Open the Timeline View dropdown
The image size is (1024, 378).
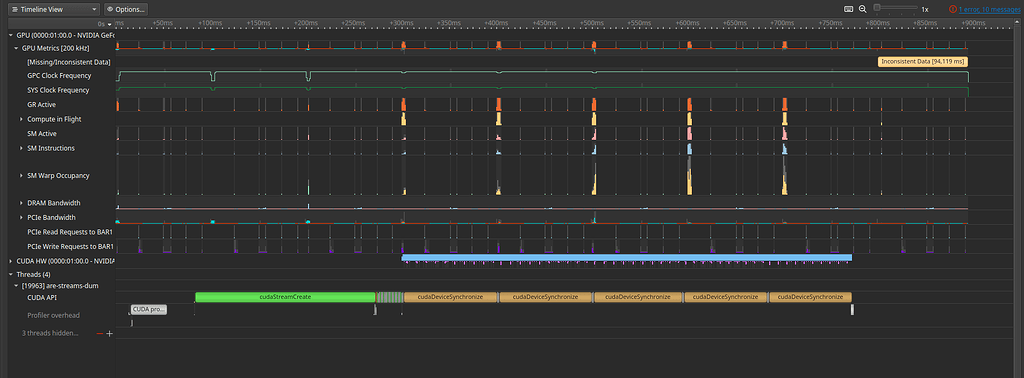[x=54, y=9]
